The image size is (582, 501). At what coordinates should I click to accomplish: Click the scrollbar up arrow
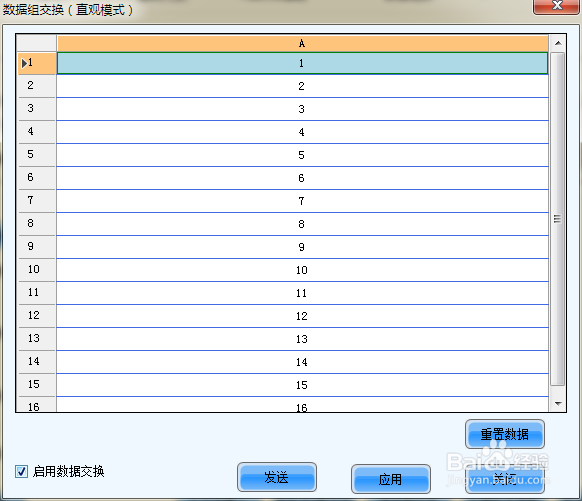point(558,43)
